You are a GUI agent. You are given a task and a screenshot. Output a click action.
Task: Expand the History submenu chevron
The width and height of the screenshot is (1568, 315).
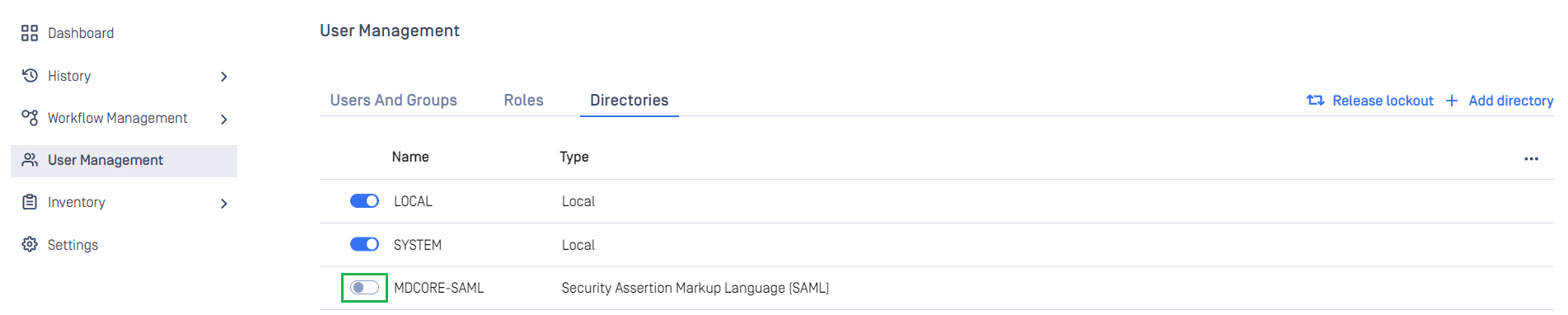[x=223, y=77]
